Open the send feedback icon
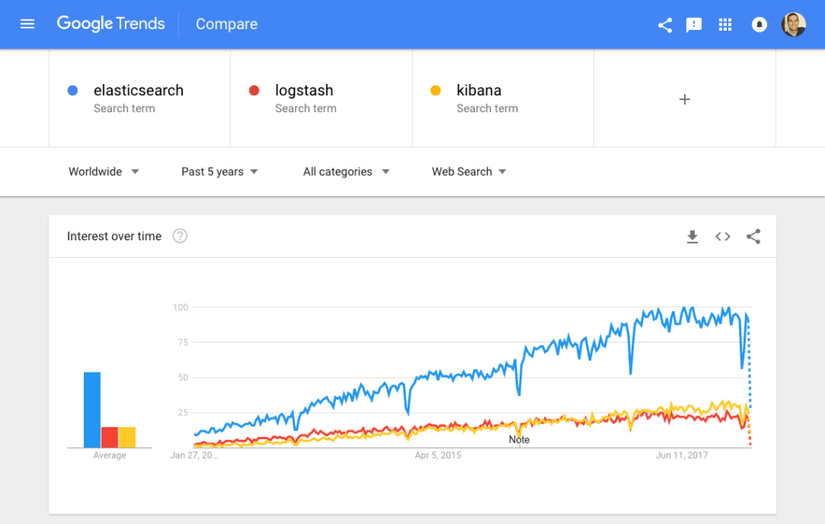Viewport: 825px width, 524px height. click(694, 25)
